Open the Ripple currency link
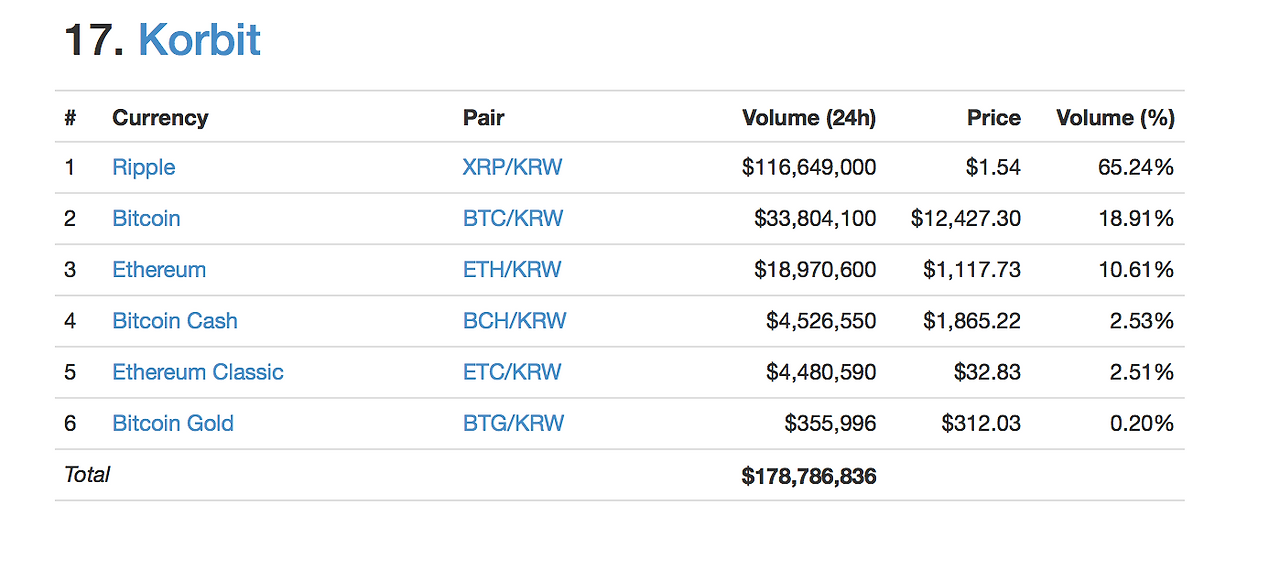 pos(144,167)
